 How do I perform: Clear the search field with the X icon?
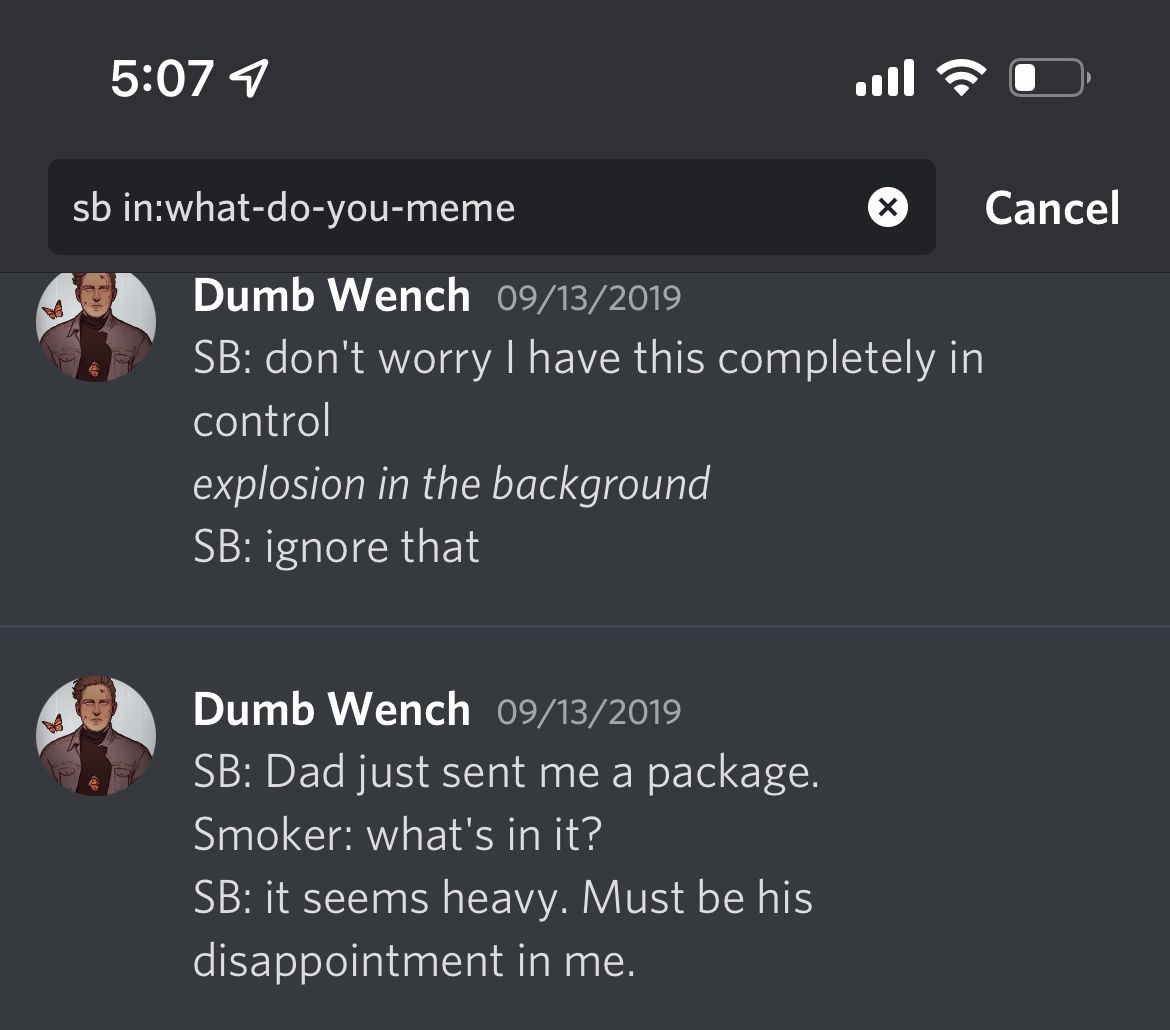[887, 208]
